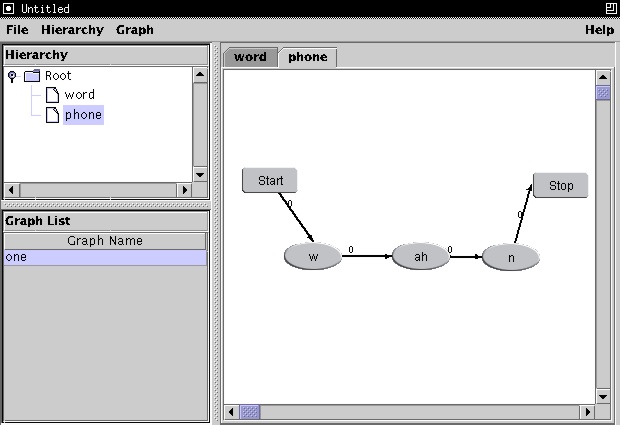Viewport: 620px width, 425px height.
Task: Click hierarchy panel scroll right arrow
Action: tap(184, 190)
